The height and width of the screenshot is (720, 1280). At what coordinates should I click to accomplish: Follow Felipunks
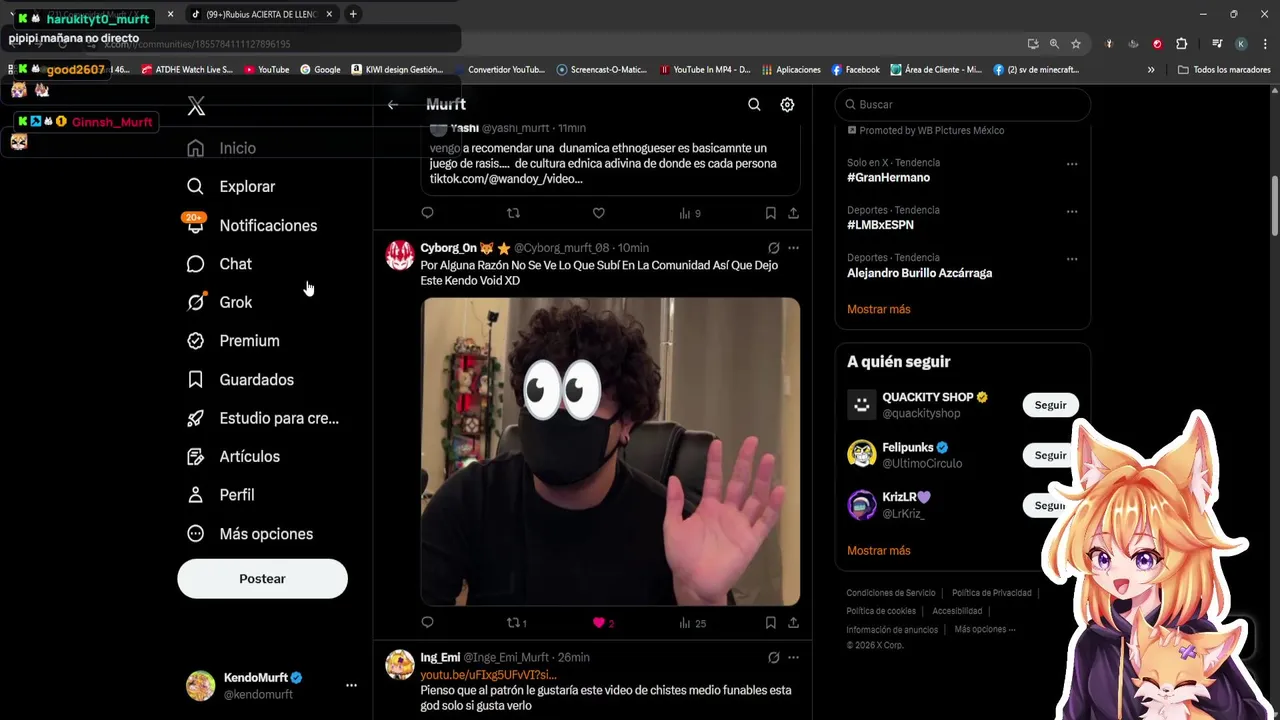click(1050, 455)
